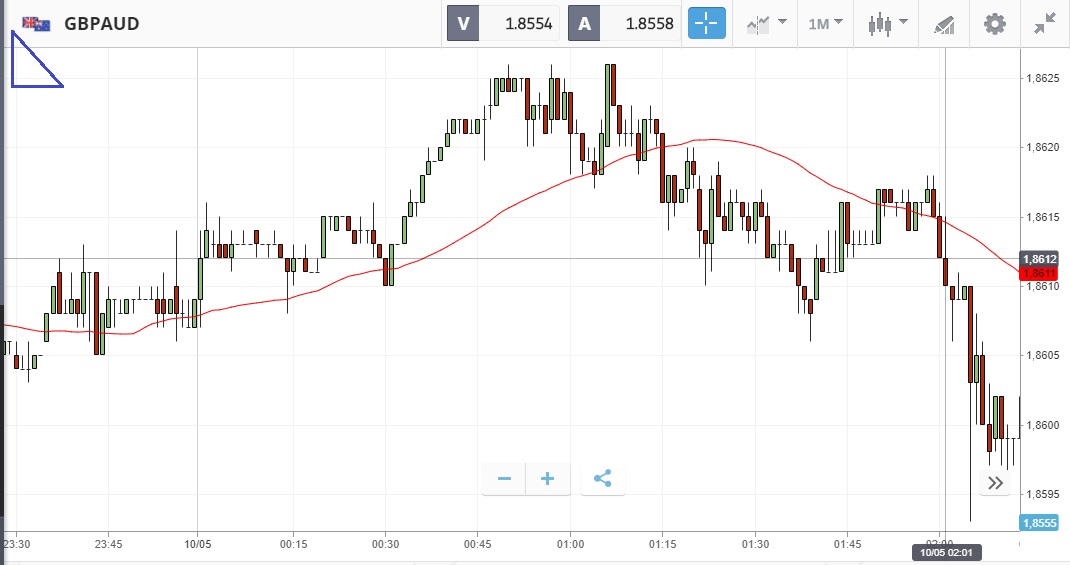Screen dimensions: 1070x565
Task: Open the candlestick chart type dropdown
Action: 887,24
